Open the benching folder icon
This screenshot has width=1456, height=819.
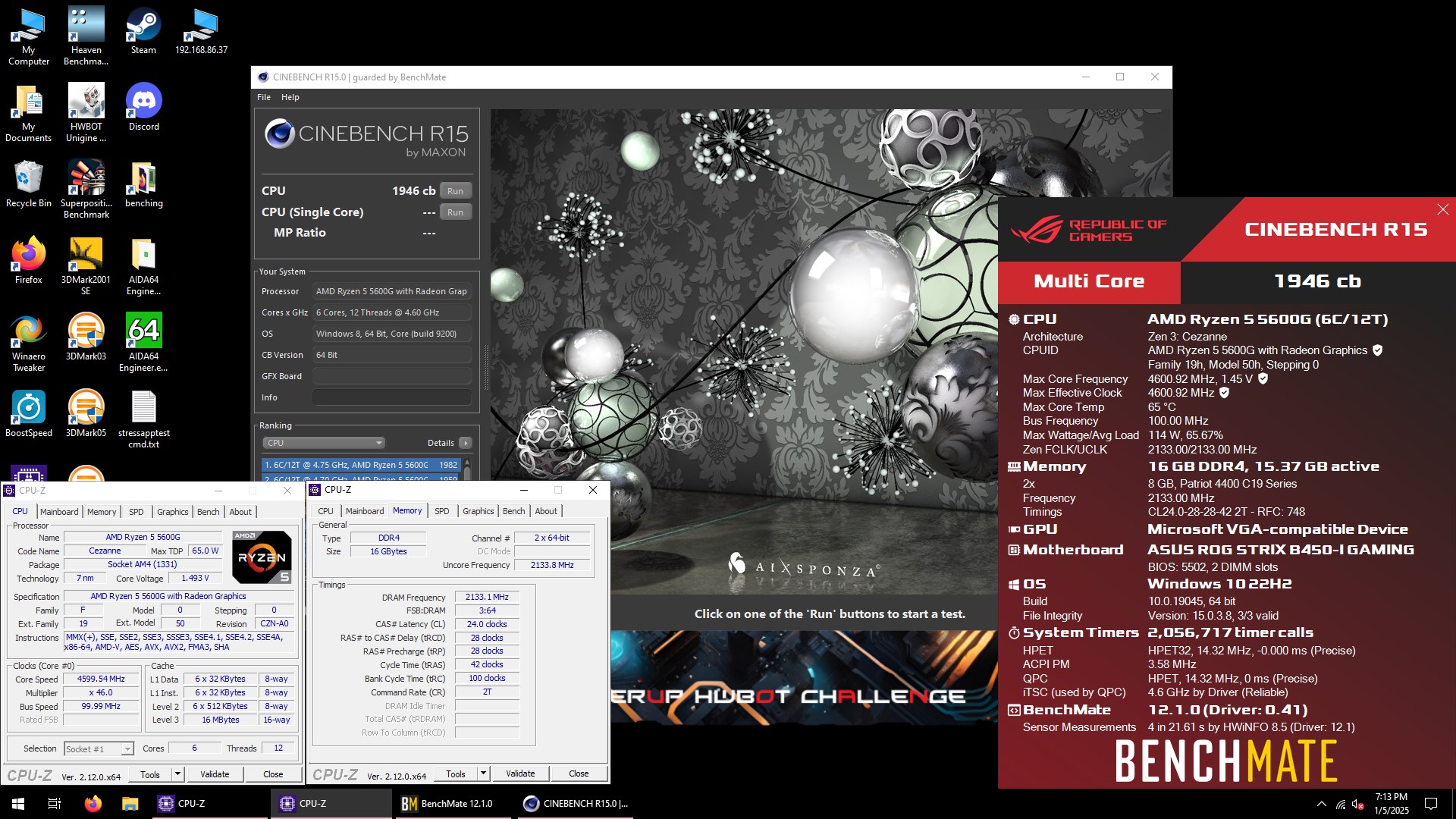143,184
